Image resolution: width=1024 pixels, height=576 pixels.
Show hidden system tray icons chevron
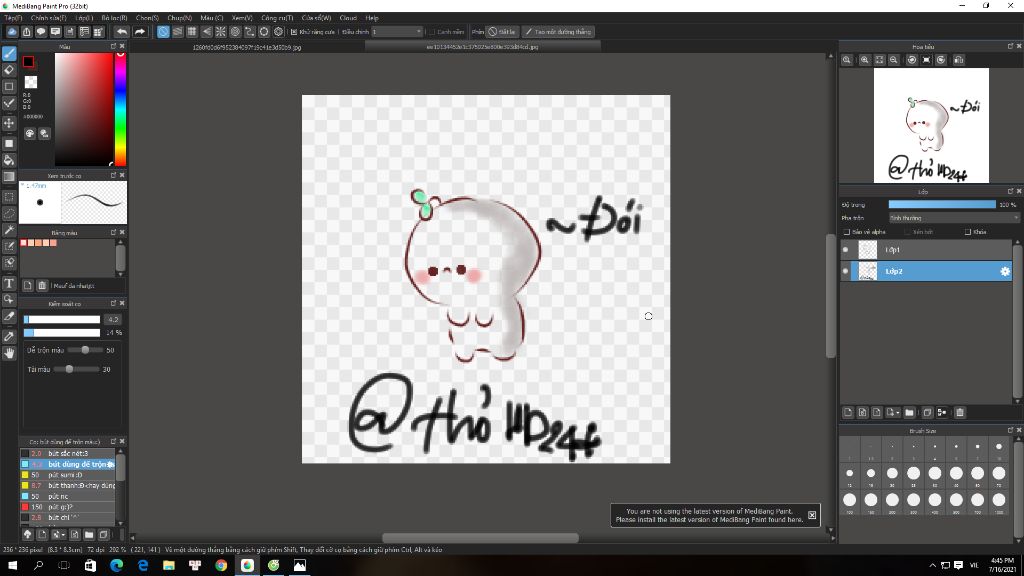click(932, 566)
